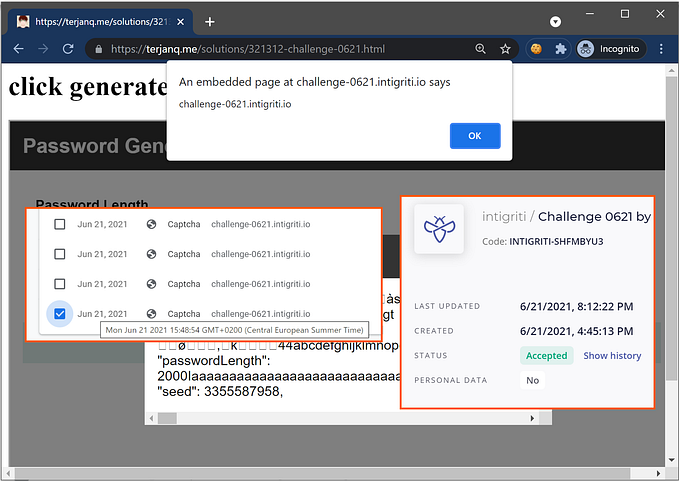The height and width of the screenshot is (481, 679).
Task: Click the domain in the first Captcha row
Action: coord(261,224)
